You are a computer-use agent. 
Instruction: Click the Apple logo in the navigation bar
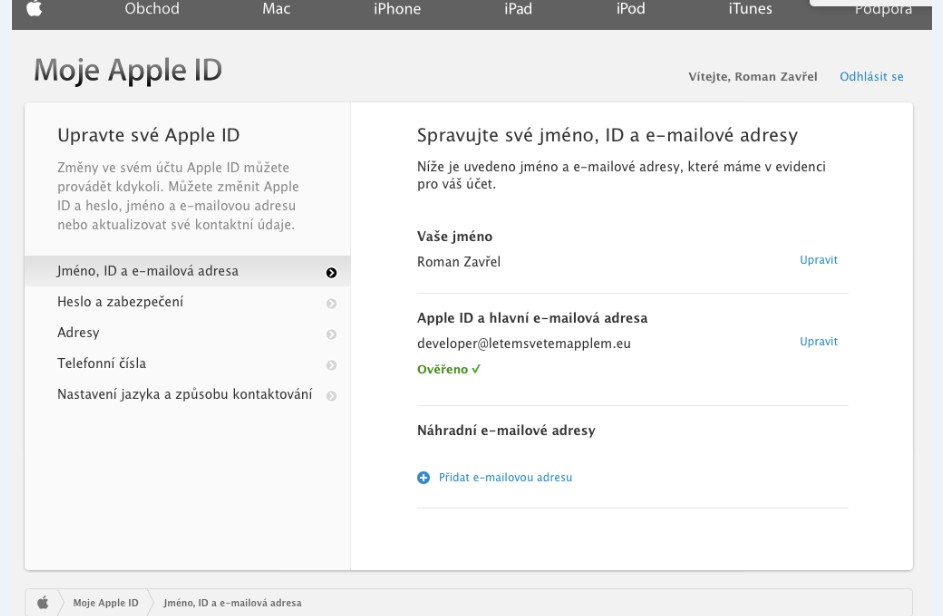point(34,8)
